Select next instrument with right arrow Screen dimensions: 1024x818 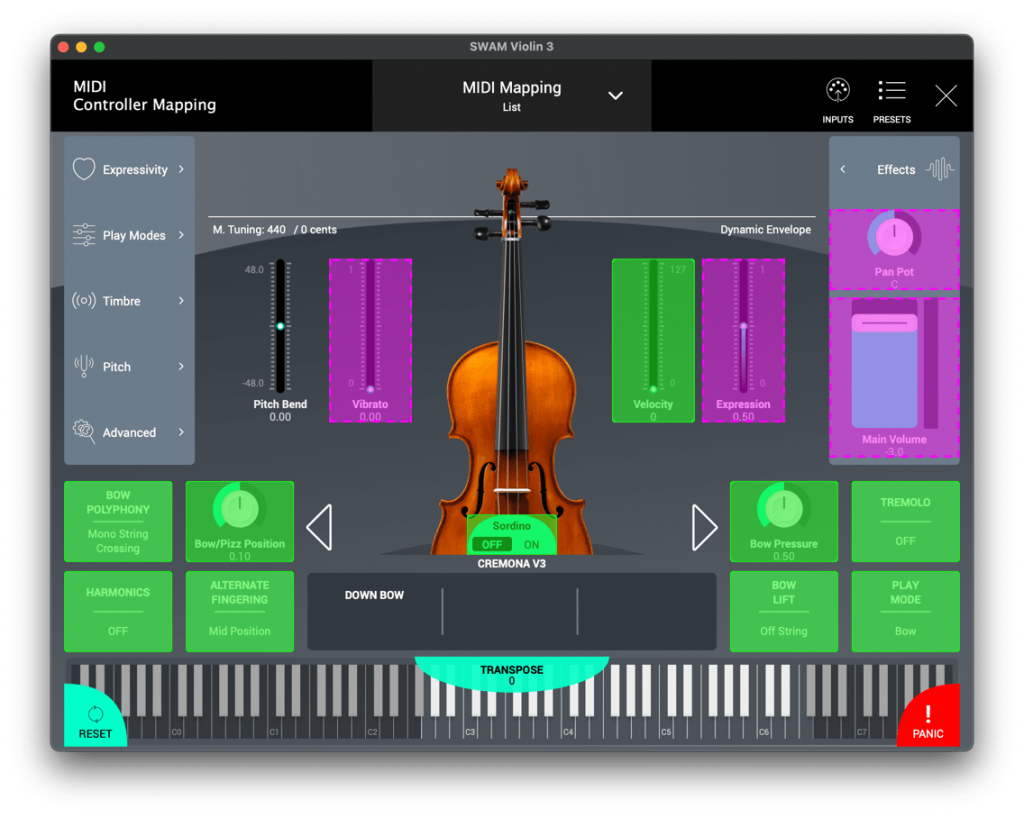704,527
